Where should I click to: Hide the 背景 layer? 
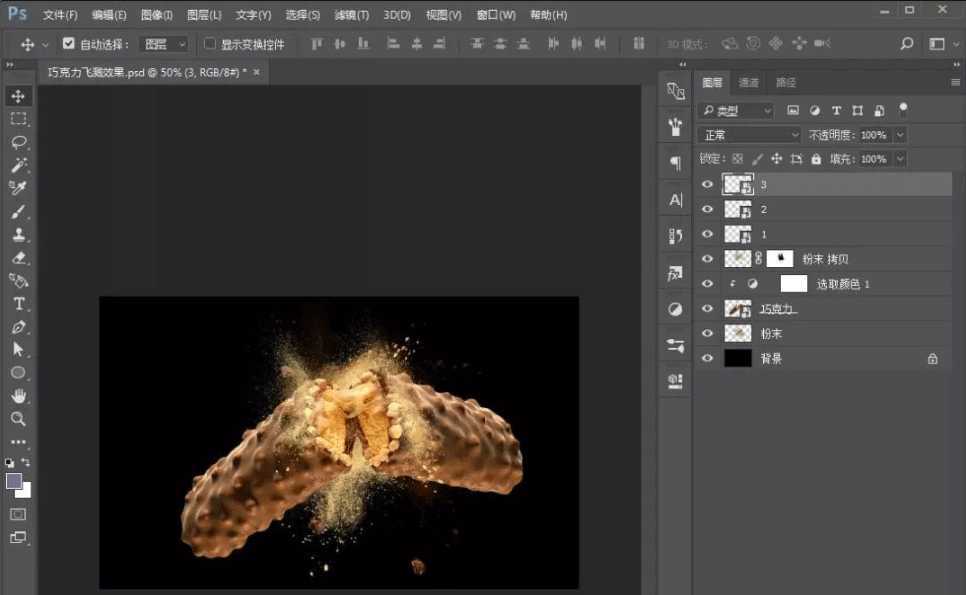[x=708, y=358]
